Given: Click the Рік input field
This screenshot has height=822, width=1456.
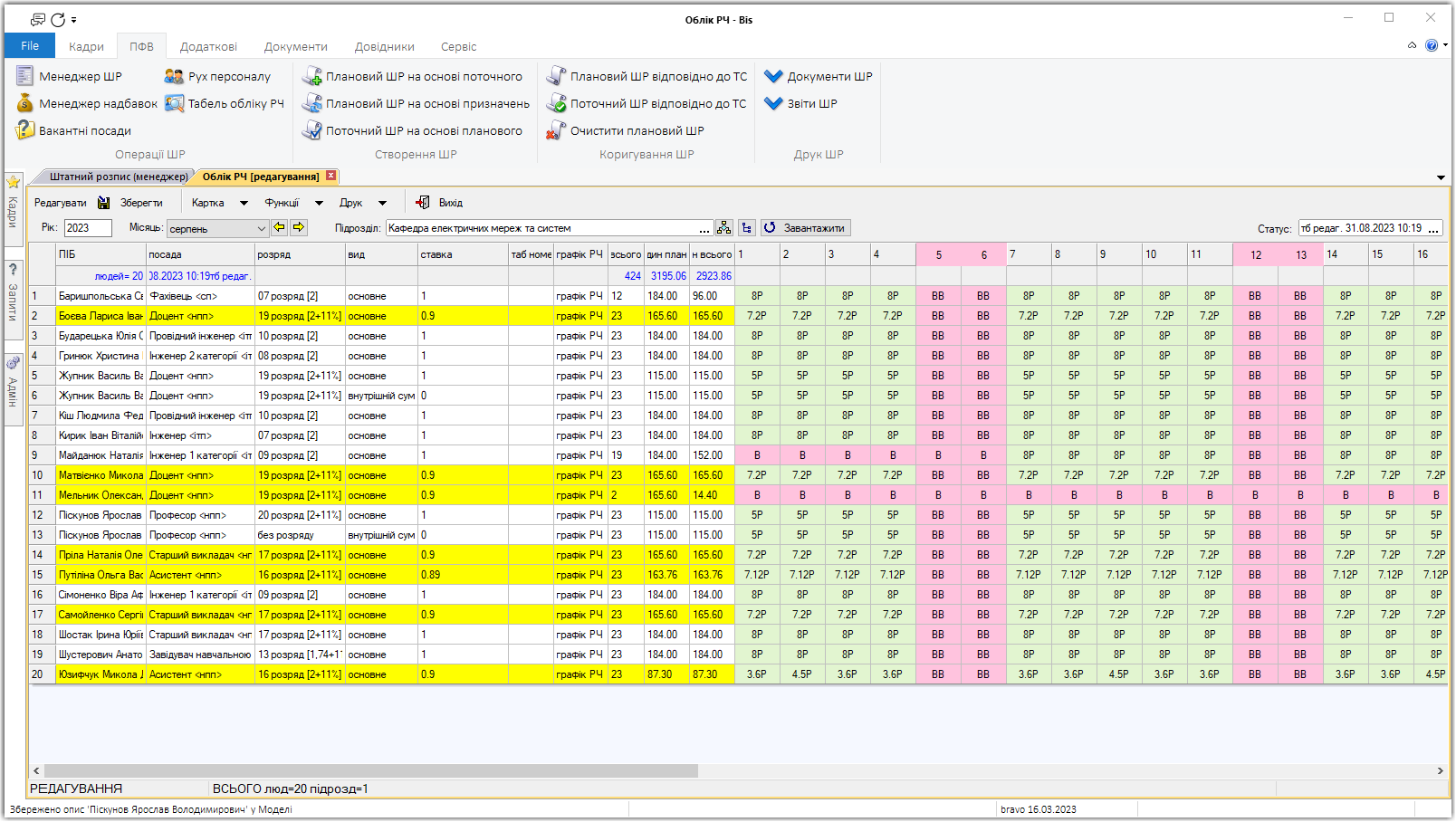Looking at the screenshot, I should 88,228.
